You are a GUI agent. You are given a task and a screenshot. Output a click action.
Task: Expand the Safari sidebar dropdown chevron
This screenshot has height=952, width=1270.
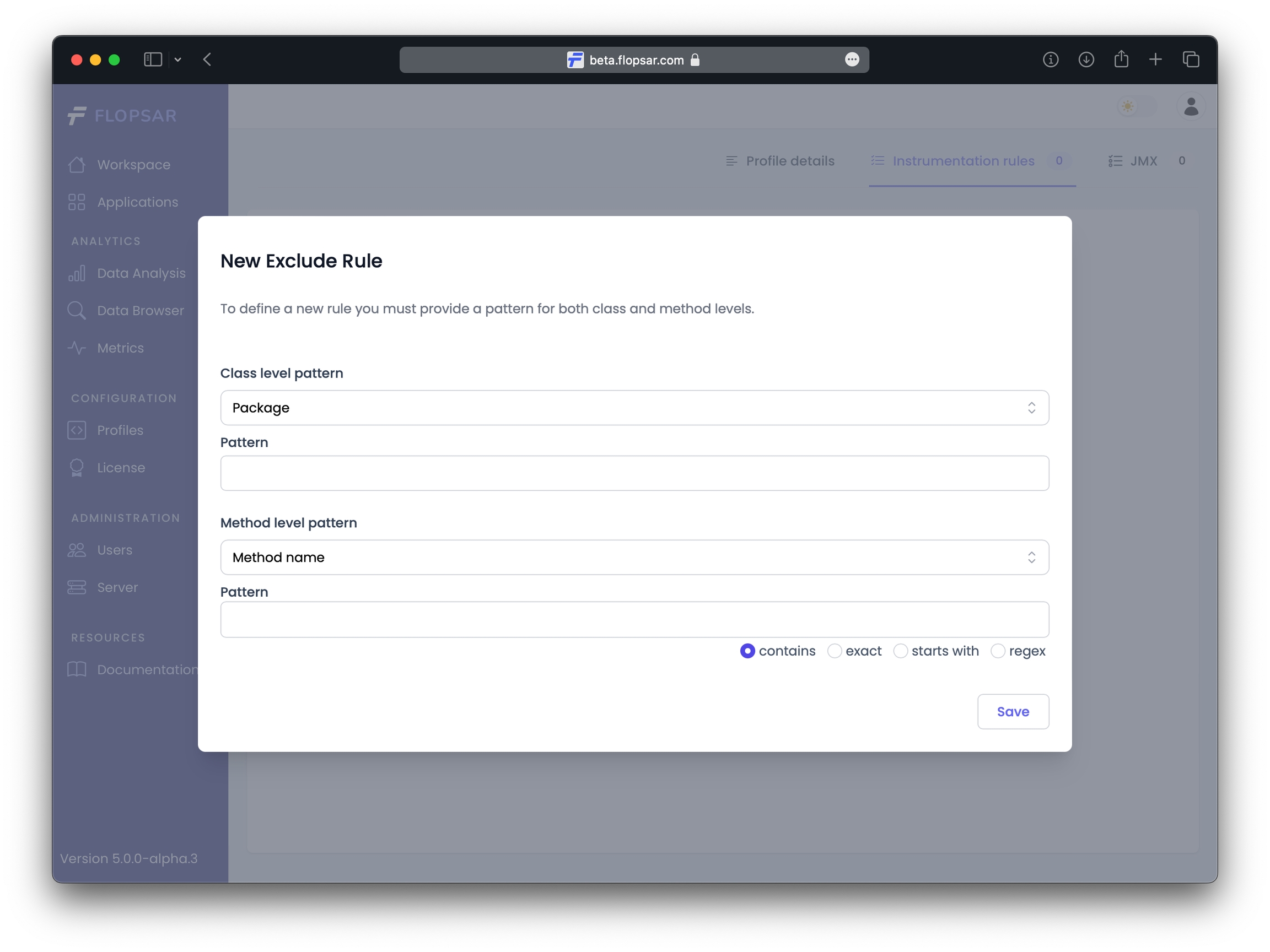pyautogui.click(x=178, y=59)
